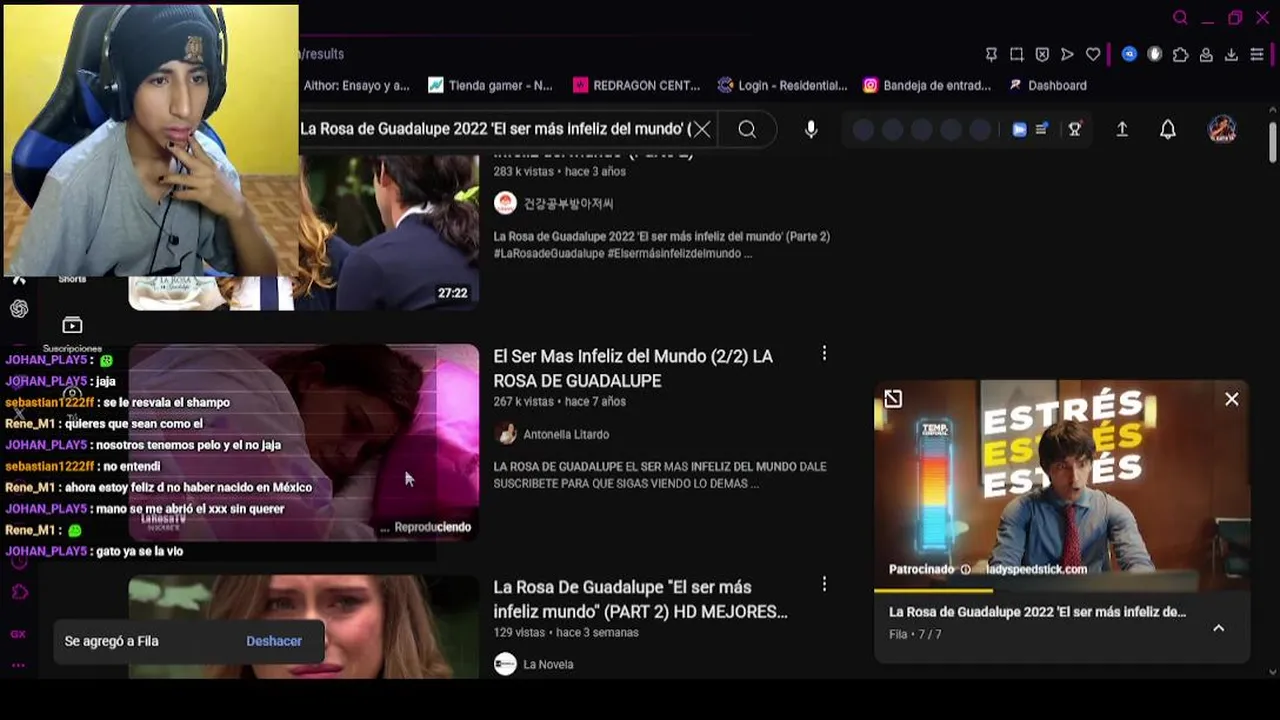Click the send flow arrow icon
The image size is (1280, 720).
pyautogui.click(x=1067, y=54)
